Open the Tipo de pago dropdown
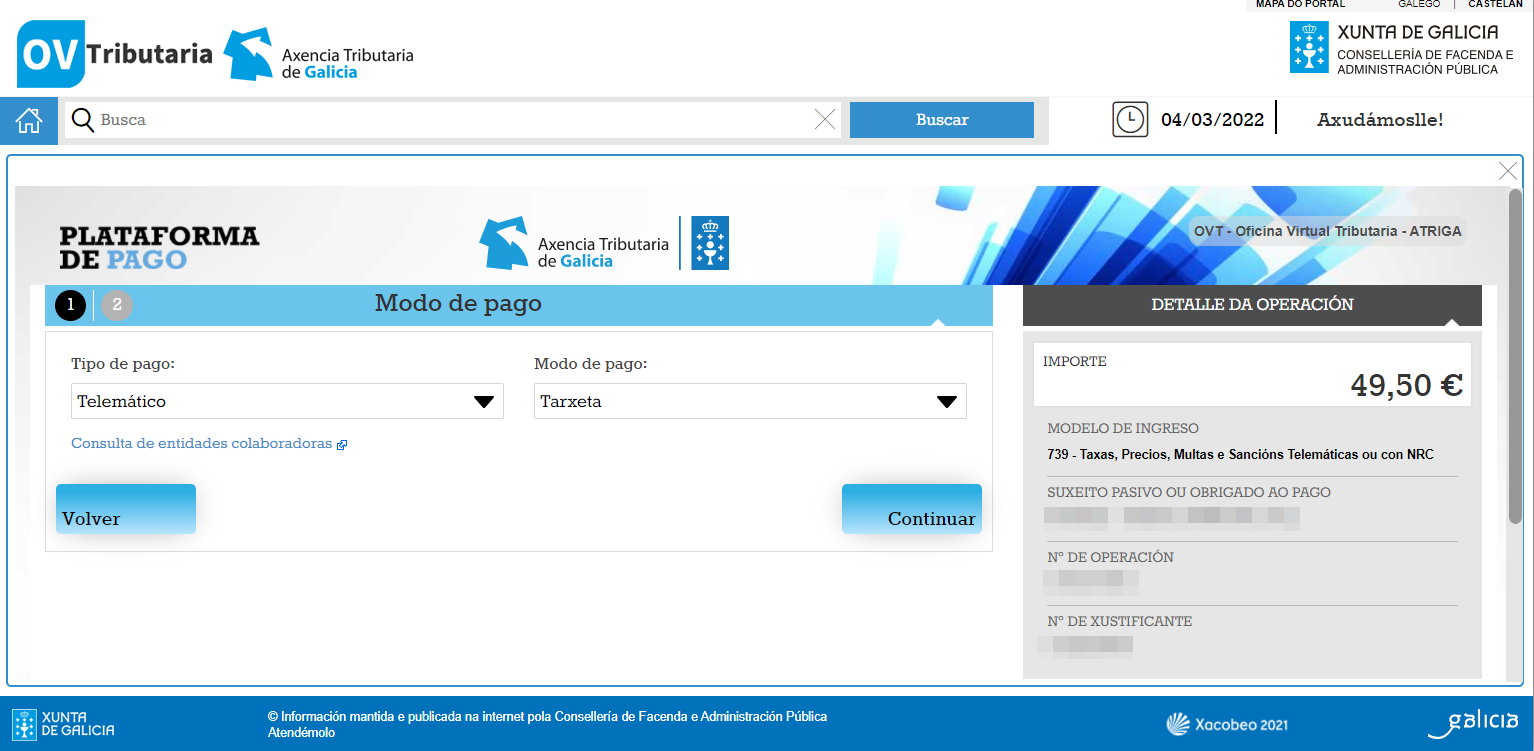Screen dimensions: 1534x751 tap(287, 401)
